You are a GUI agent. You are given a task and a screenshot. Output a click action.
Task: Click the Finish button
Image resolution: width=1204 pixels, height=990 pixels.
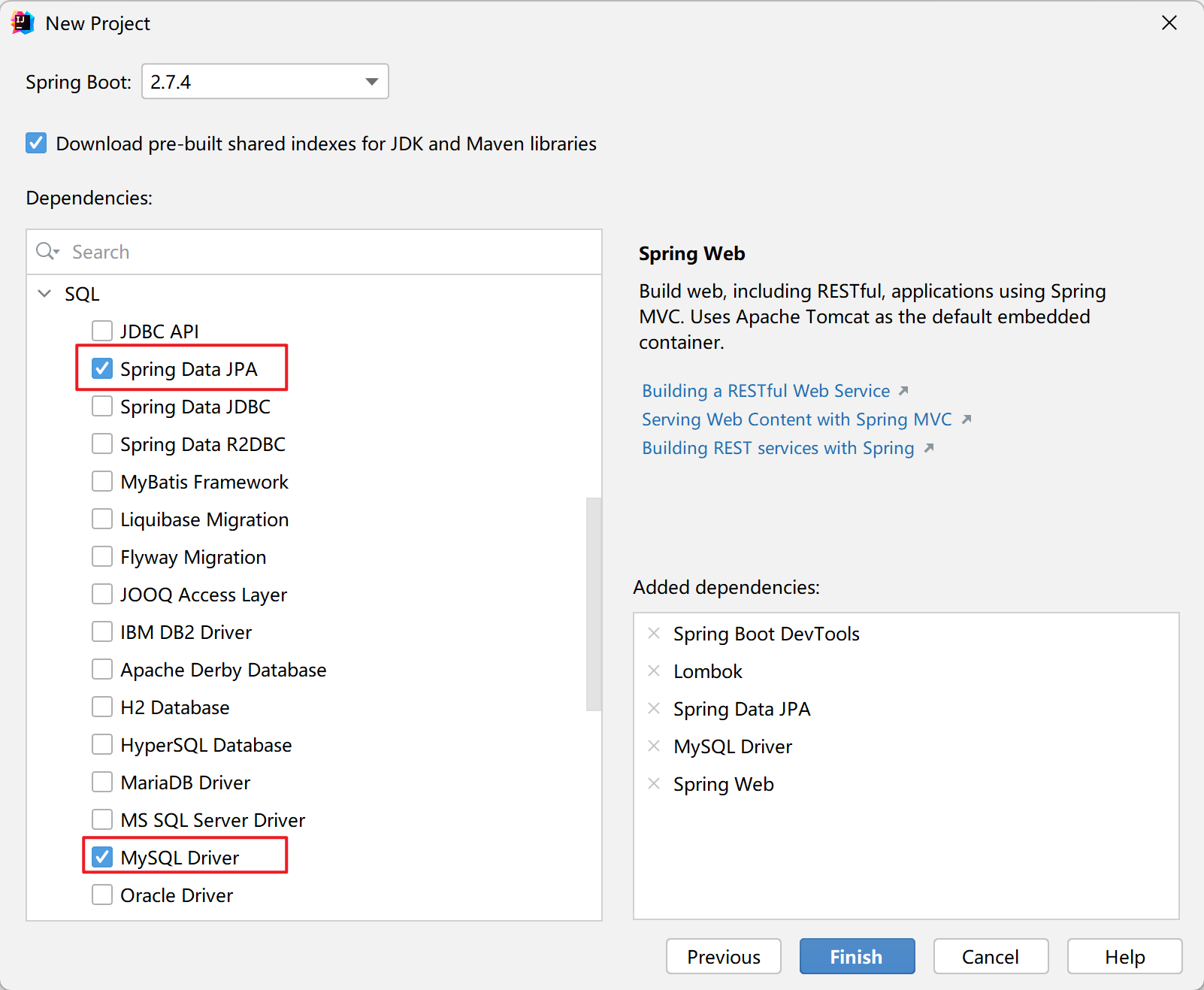pyautogui.click(x=858, y=956)
